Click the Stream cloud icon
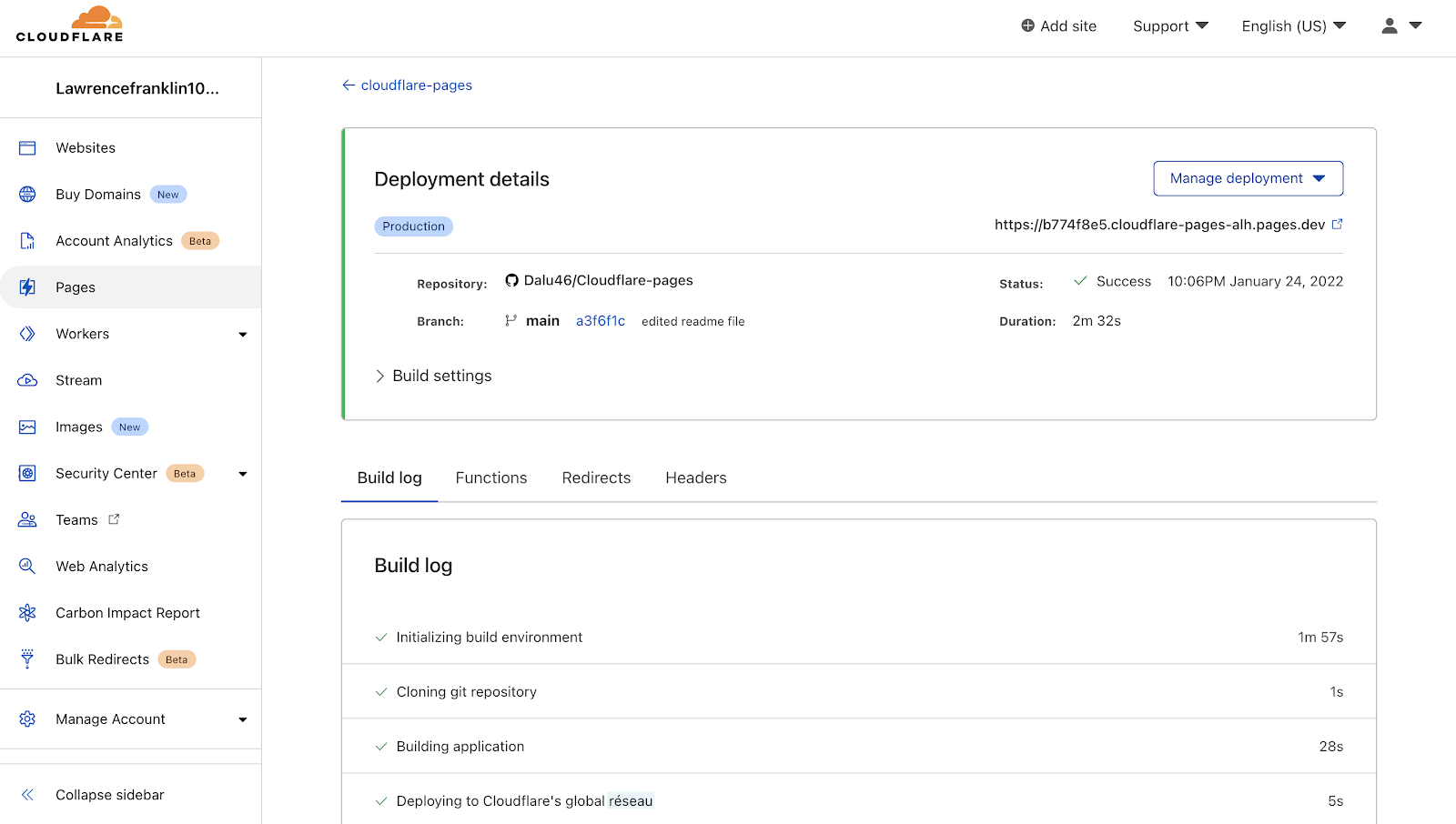This screenshot has height=824, width=1456. [x=27, y=380]
